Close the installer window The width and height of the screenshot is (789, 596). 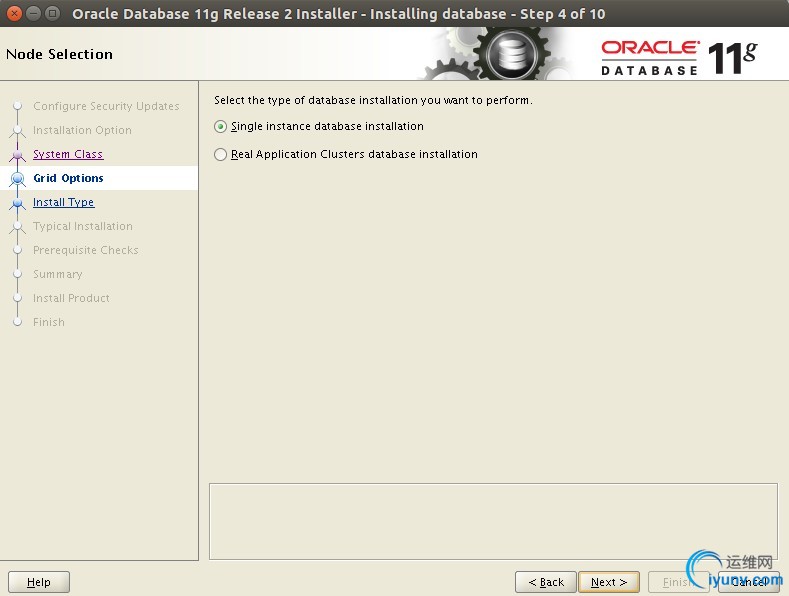click(15, 14)
